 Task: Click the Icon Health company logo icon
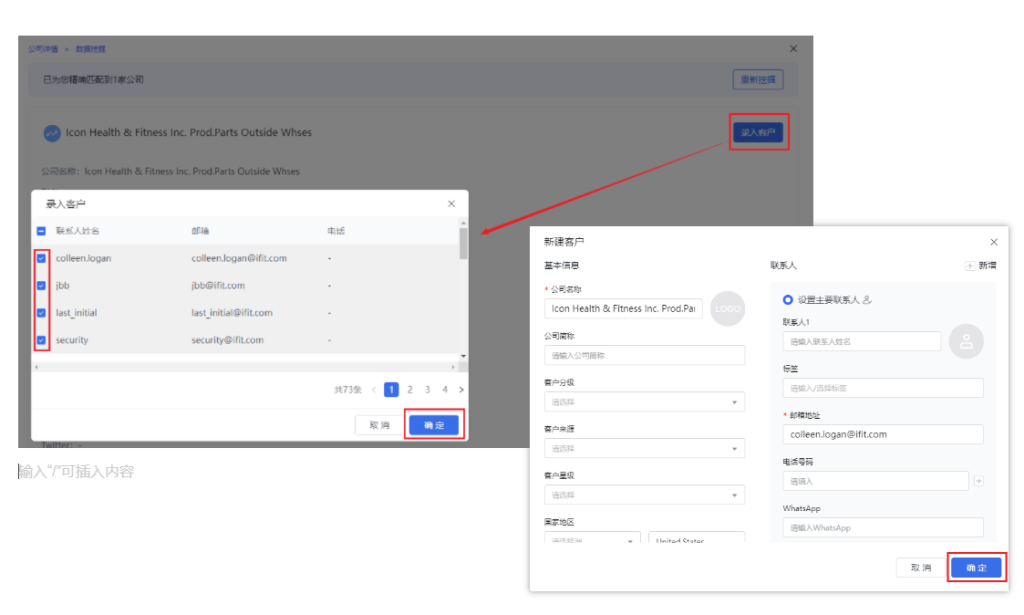(x=52, y=133)
